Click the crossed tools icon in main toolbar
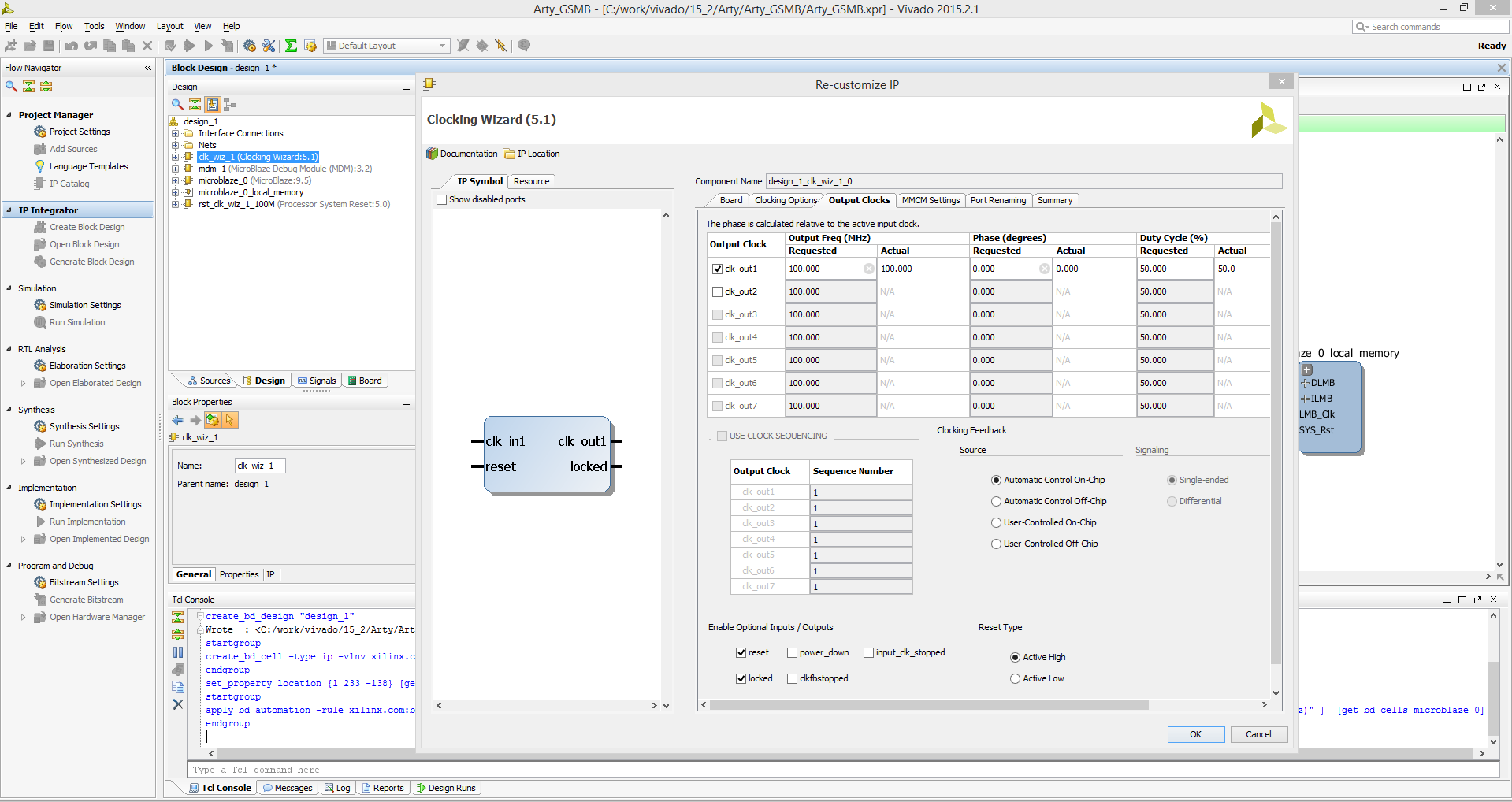Viewport: 1512px width, 802px height. 269,46
